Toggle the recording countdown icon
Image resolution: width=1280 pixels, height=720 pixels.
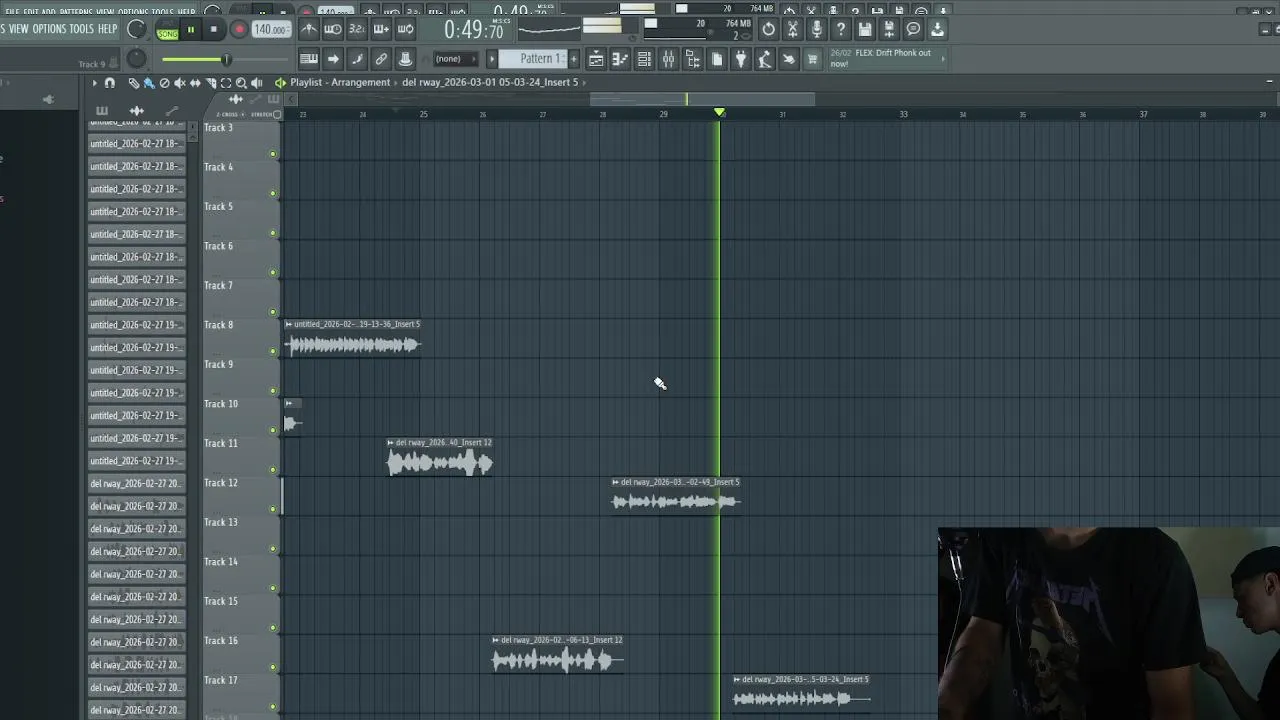[x=357, y=30]
